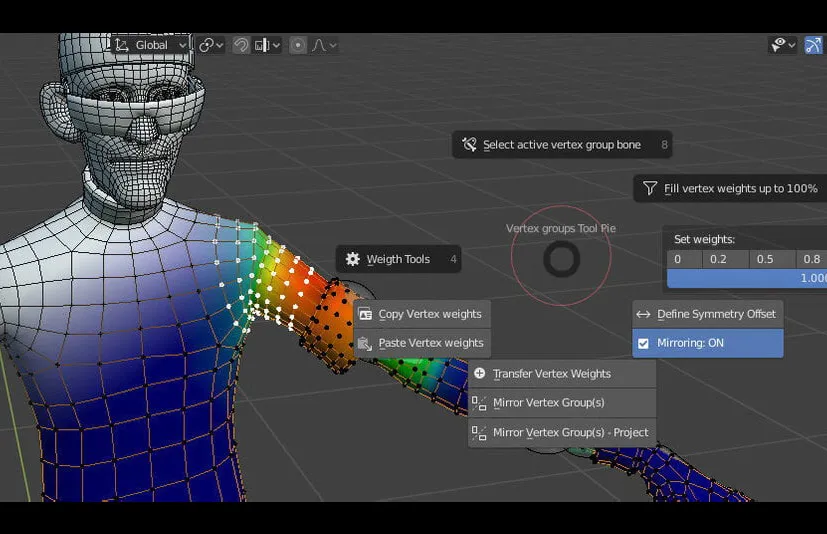This screenshot has width=827, height=534.
Task: Click the transform orientation axes icon
Action: pos(122,45)
